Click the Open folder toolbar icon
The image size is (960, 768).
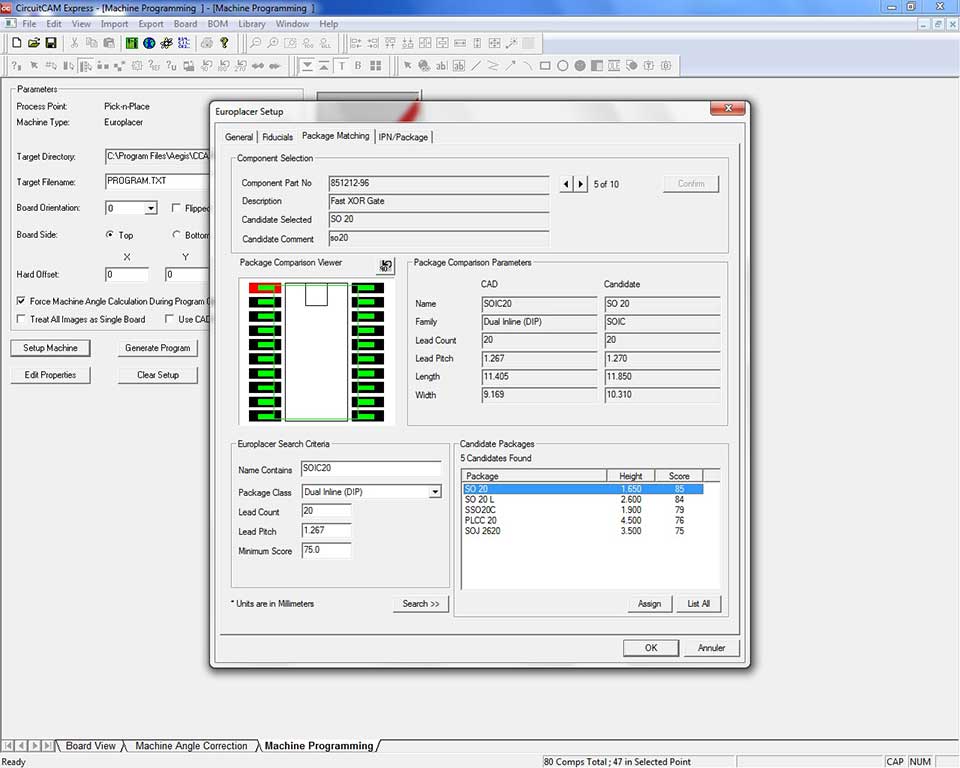[33, 43]
